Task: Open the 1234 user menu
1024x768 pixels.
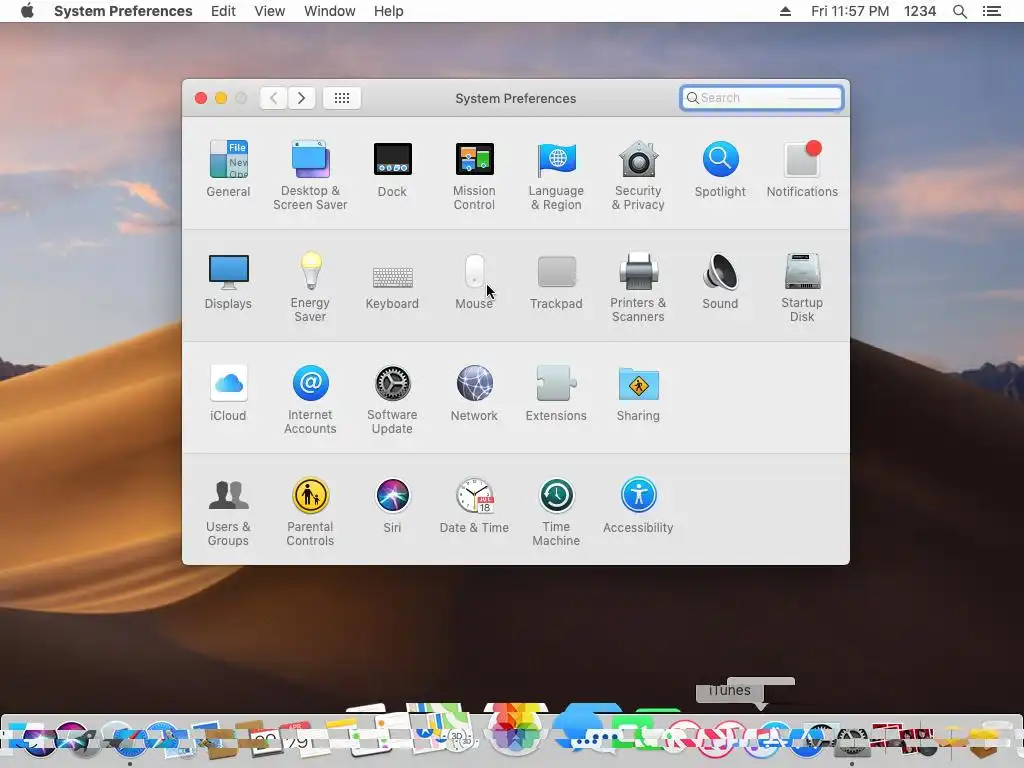Action: coord(920,11)
